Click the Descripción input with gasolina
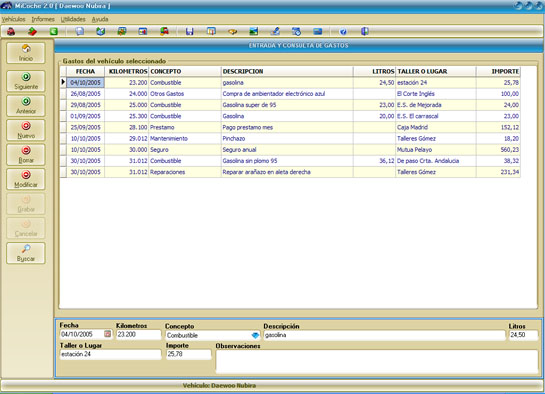This screenshot has height=394, width=545. [384, 335]
